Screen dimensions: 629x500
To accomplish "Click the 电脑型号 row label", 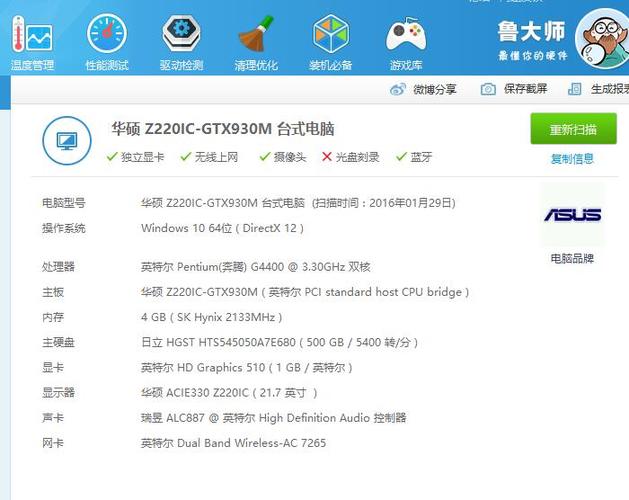I will [x=64, y=203].
